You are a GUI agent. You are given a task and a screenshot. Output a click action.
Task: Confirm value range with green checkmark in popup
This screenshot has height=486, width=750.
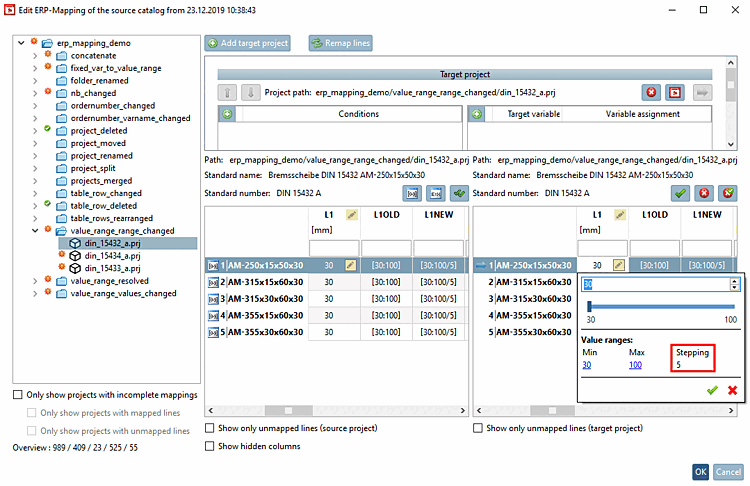click(x=712, y=390)
